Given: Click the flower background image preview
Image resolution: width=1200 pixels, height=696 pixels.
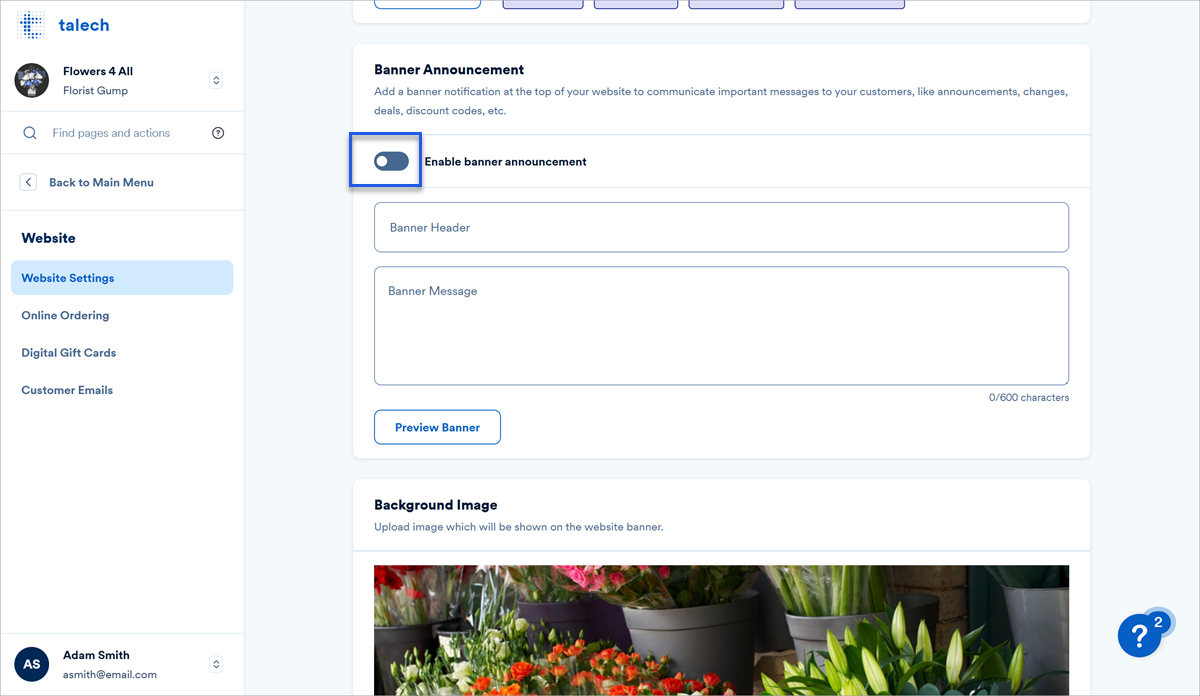Looking at the screenshot, I should [720, 630].
